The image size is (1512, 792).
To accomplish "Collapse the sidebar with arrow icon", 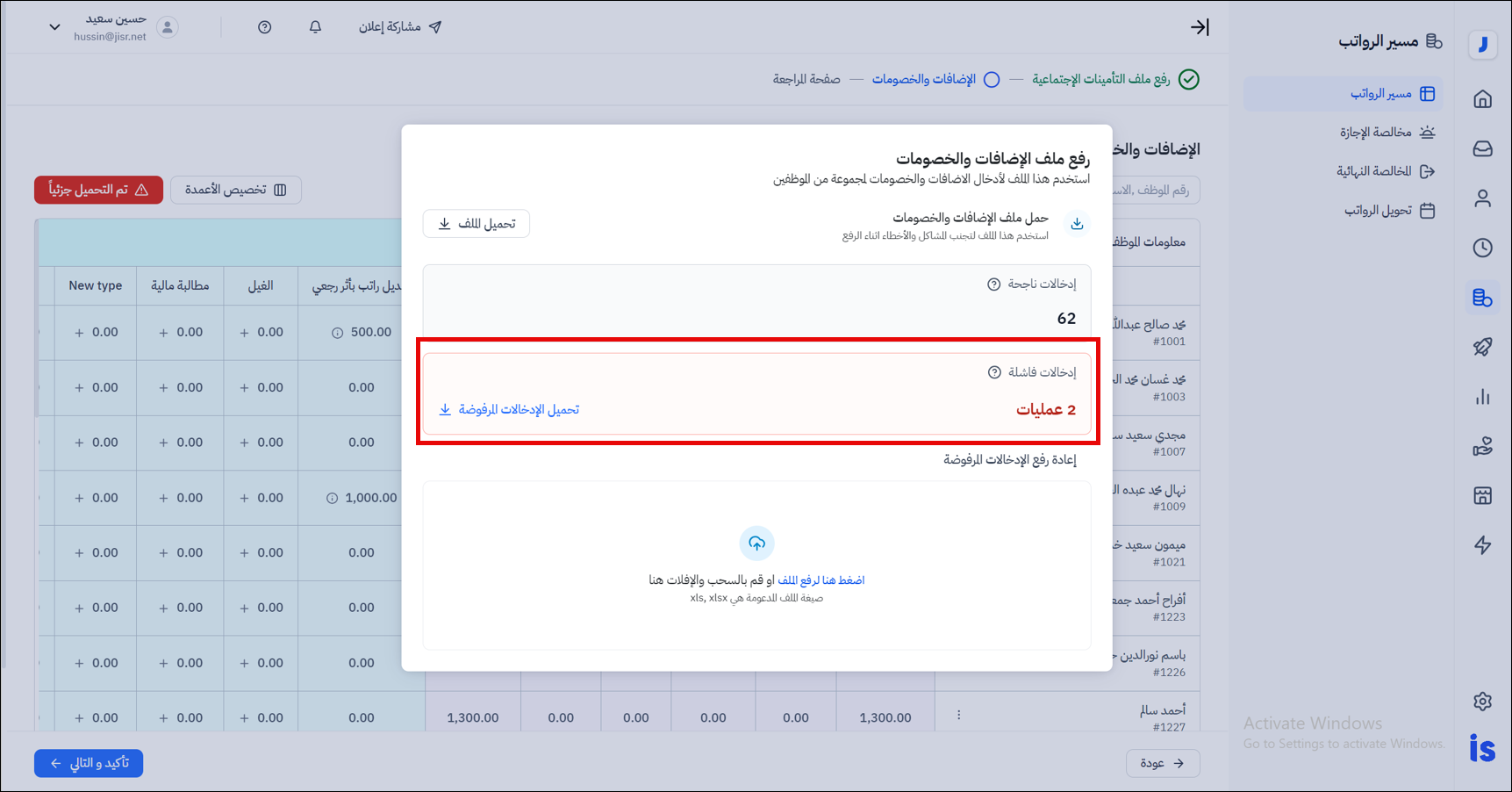I will pos(1199,27).
